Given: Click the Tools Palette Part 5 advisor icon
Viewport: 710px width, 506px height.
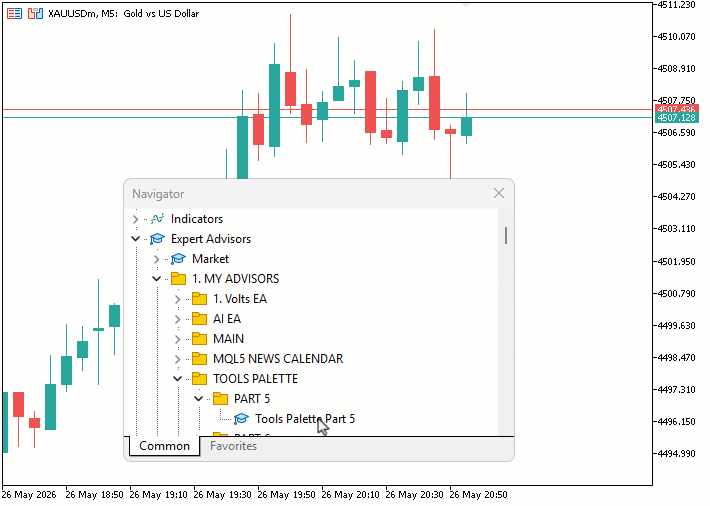Looking at the screenshot, I should coord(241,419).
